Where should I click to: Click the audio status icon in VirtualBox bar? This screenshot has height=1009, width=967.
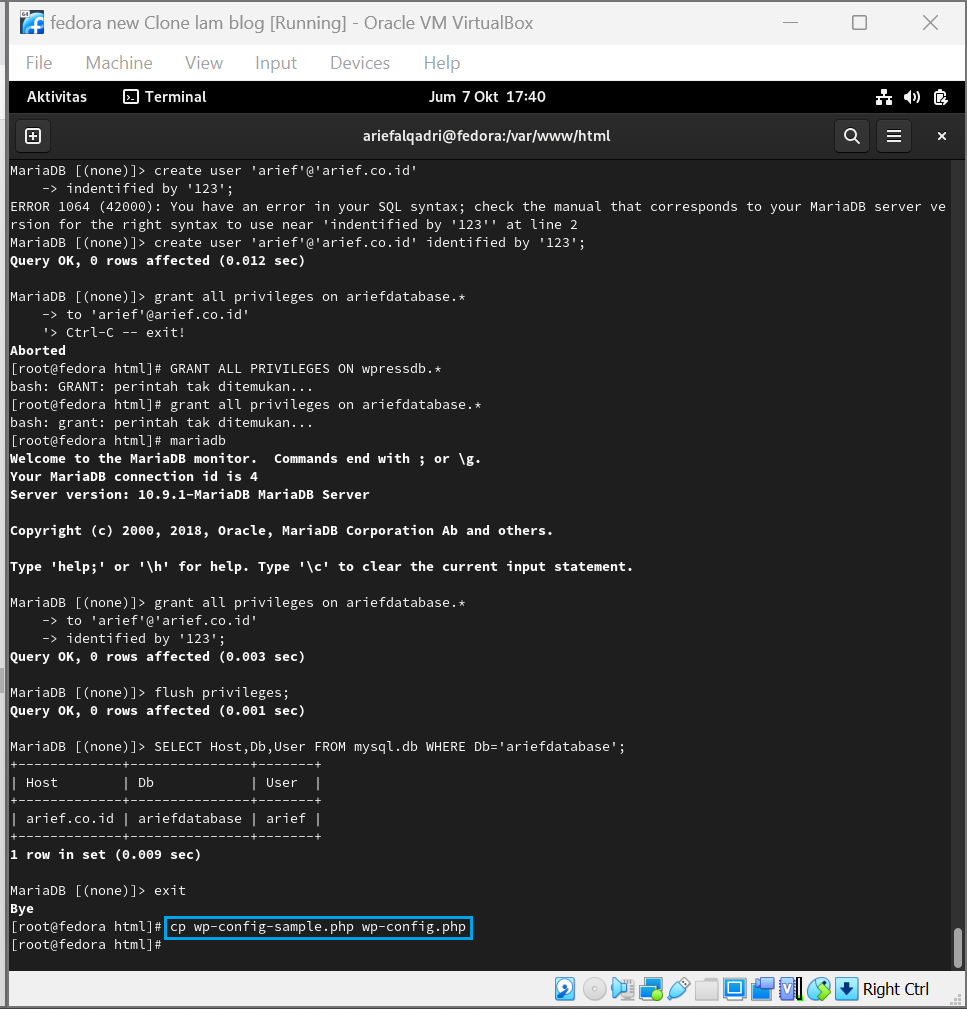(622, 988)
